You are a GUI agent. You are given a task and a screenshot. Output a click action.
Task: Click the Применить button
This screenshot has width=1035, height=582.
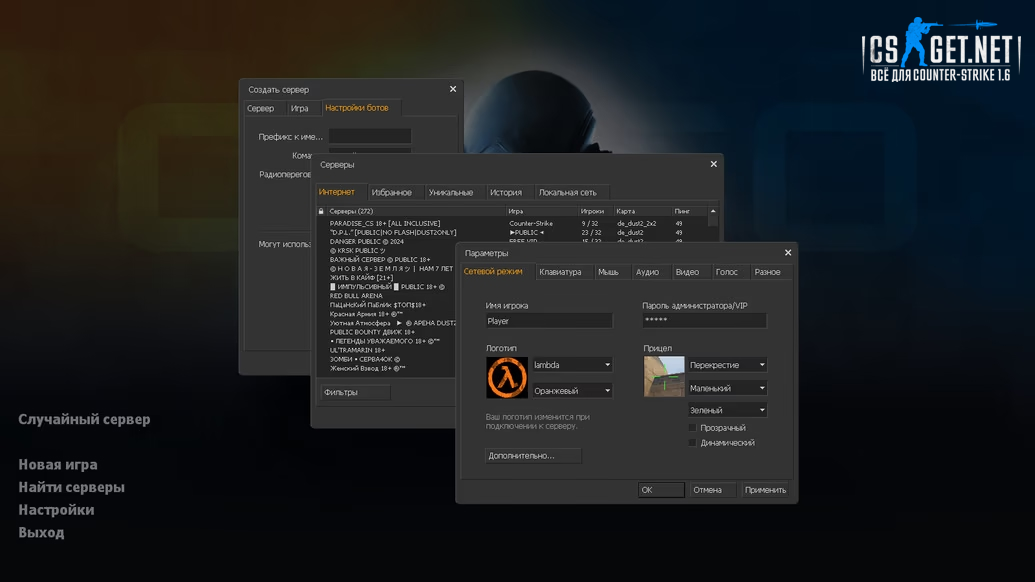[x=765, y=490]
